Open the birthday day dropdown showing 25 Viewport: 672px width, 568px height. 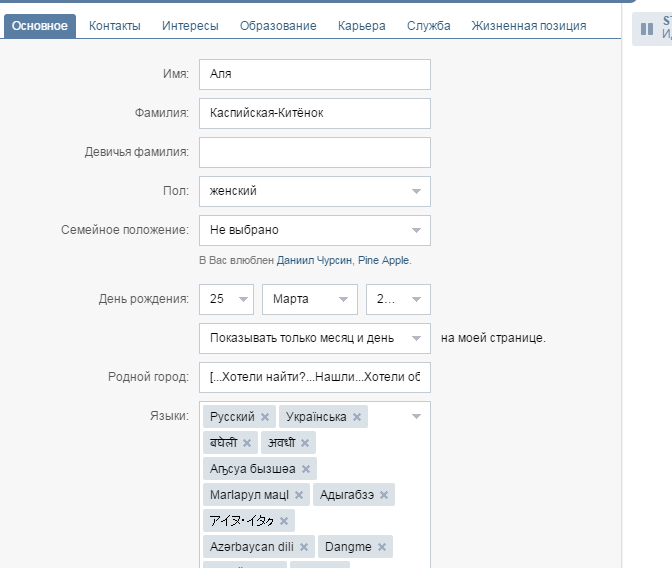(229, 299)
